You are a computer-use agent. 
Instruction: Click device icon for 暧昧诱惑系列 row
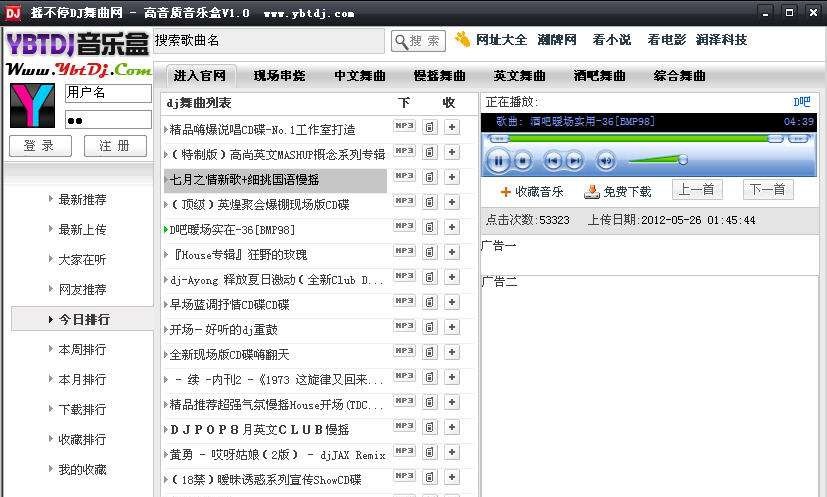[430, 477]
